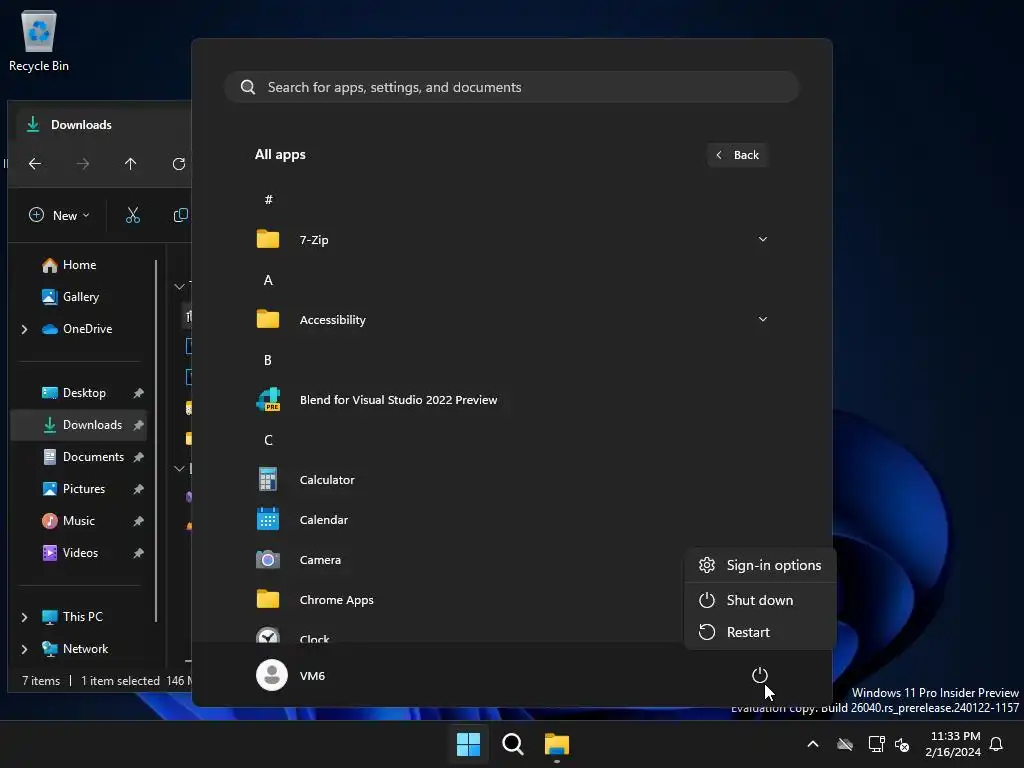The height and width of the screenshot is (768, 1024).
Task: Show hidden icons in system tray
Action: pyautogui.click(x=812, y=744)
